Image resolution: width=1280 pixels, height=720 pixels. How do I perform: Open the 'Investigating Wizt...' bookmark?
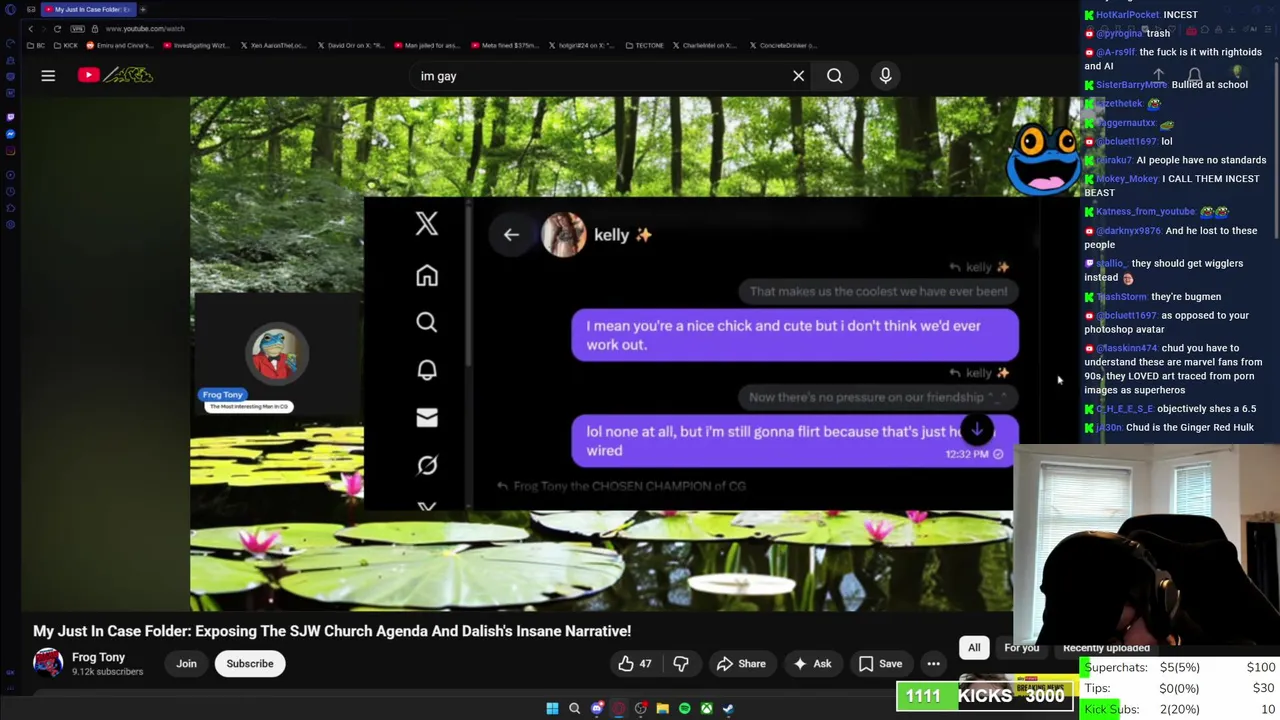click(x=195, y=45)
